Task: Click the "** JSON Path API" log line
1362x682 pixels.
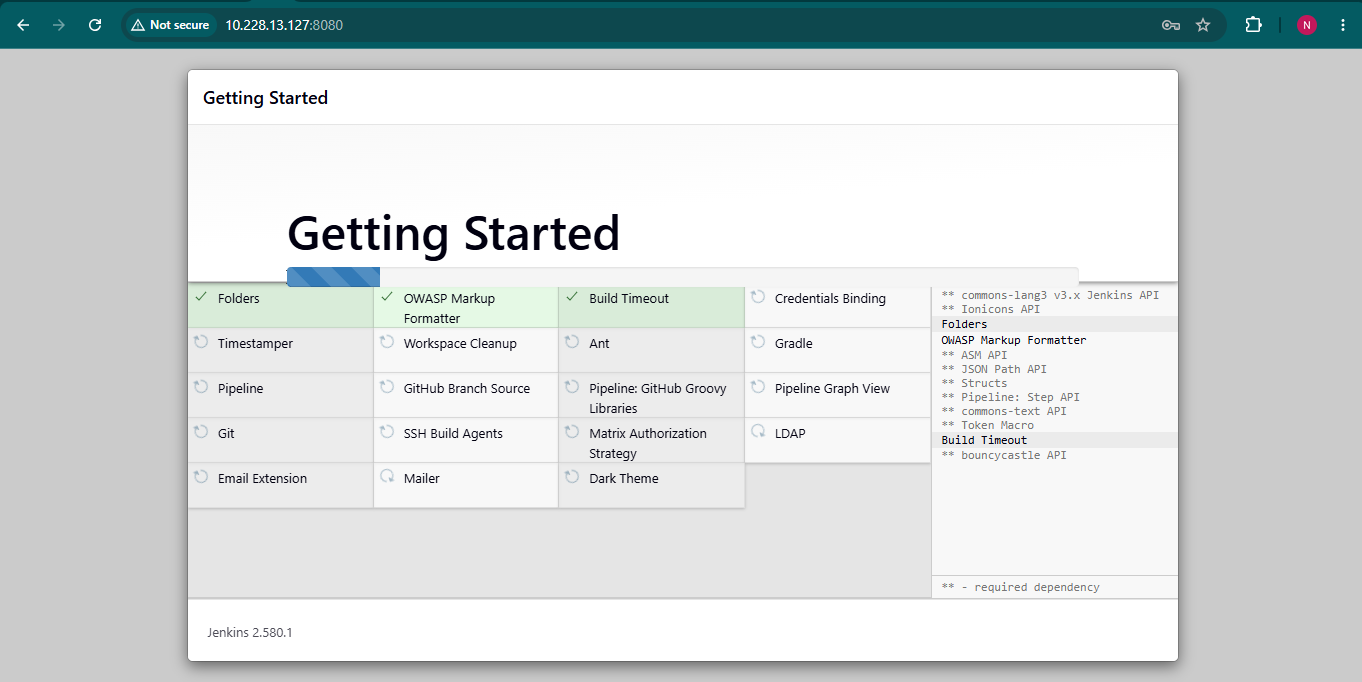Action: tap(994, 369)
